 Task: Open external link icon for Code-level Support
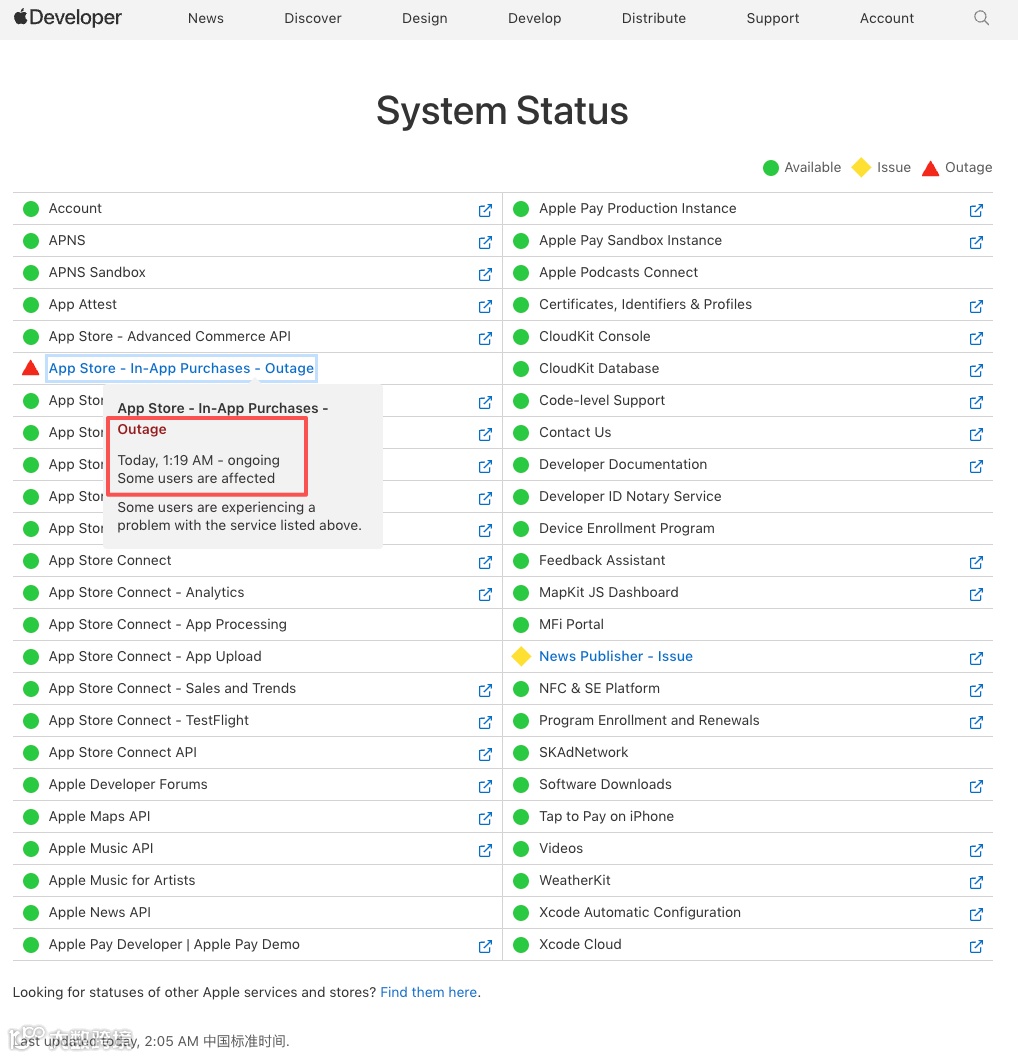click(x=976, y=402)
